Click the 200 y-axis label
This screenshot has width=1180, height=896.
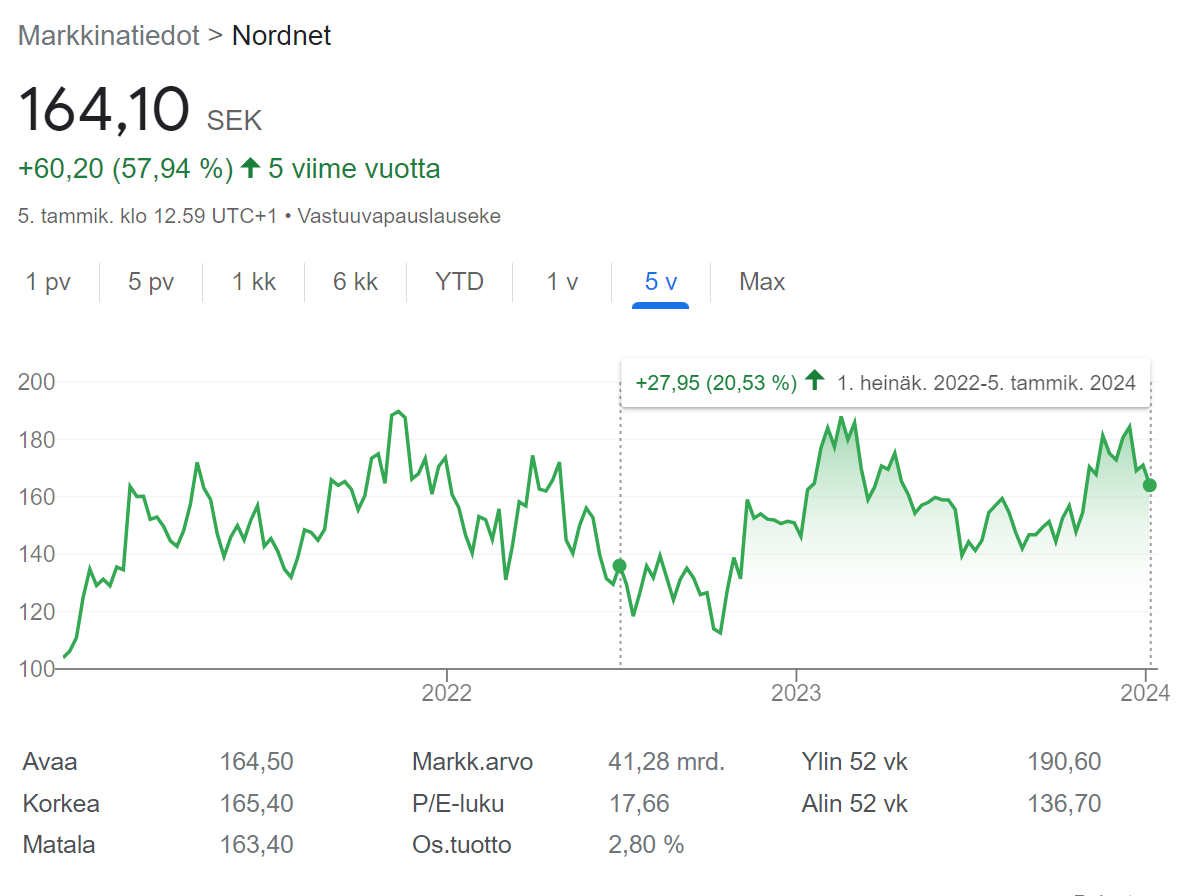pyautogui.click(x=37, y=382)
